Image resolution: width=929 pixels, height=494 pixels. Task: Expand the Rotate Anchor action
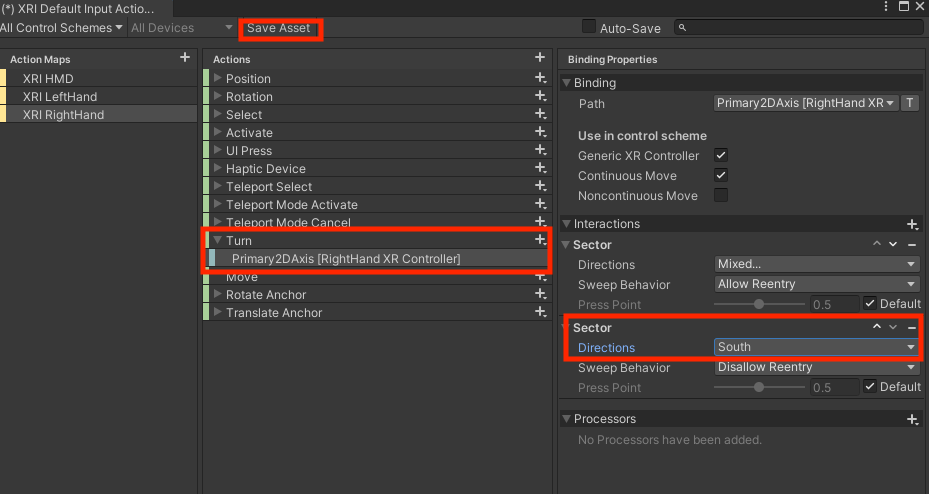click(x=217, y=294)
